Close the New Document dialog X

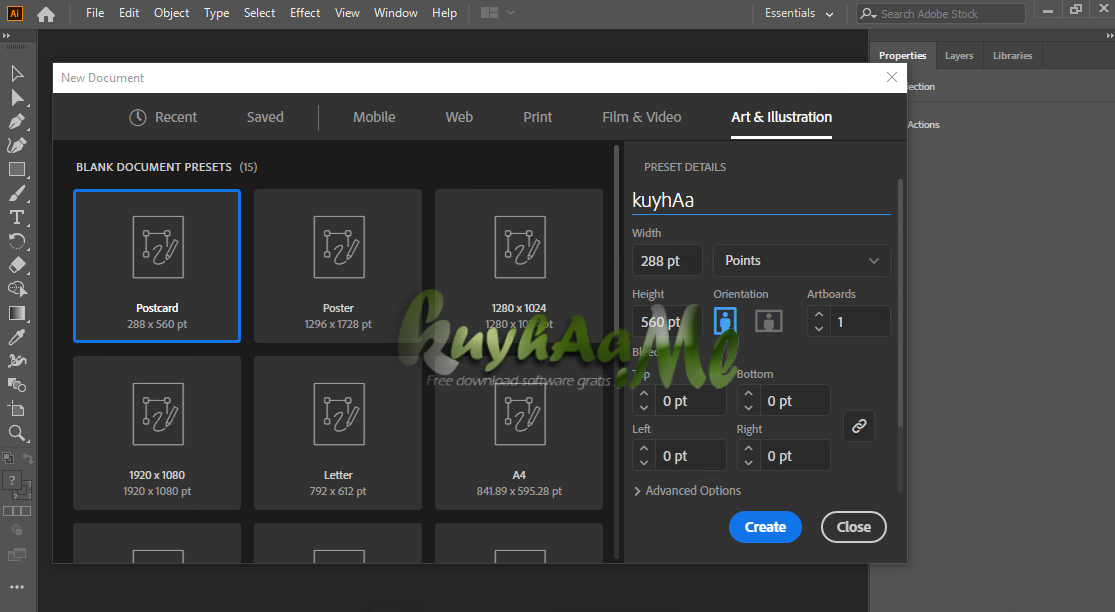(x=892, y=77)
